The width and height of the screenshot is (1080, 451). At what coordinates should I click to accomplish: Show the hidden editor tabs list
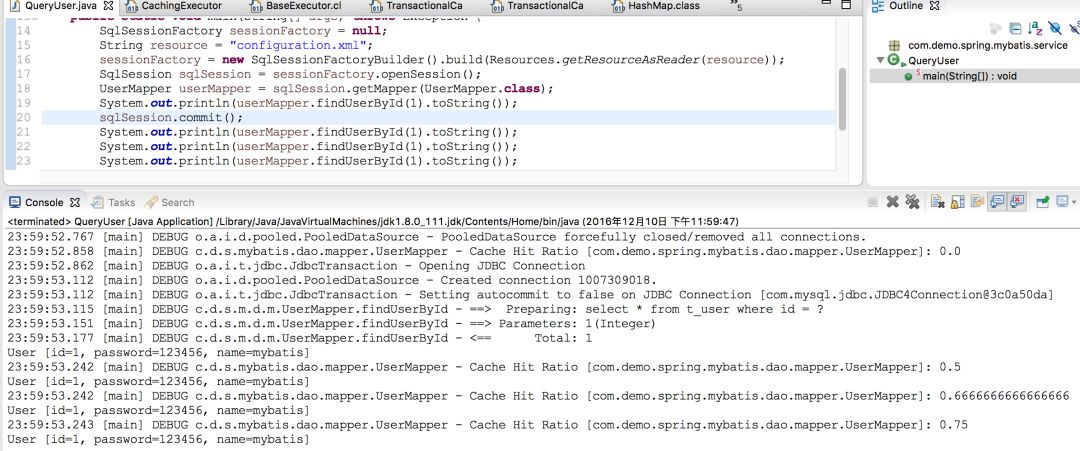coord(736,6)
